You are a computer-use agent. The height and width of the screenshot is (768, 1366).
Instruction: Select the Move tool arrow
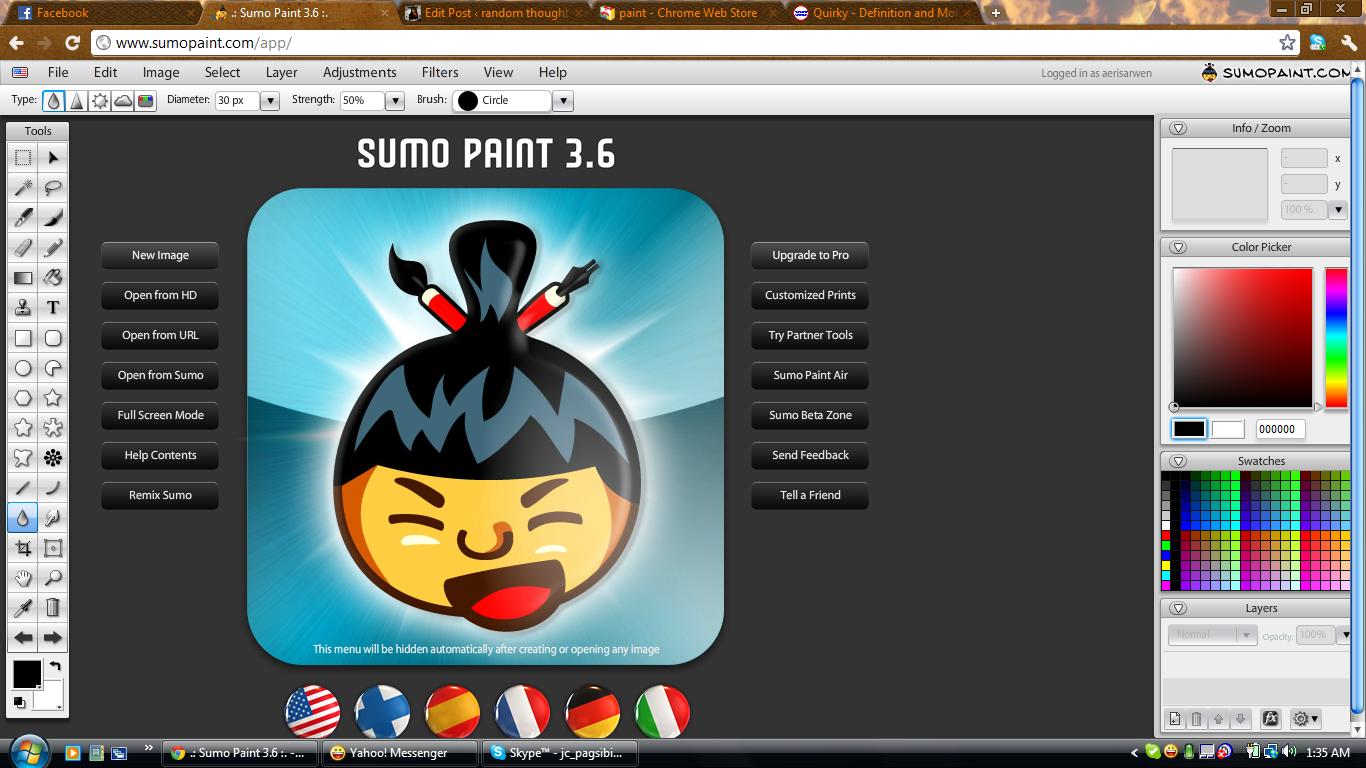(53, 158)
